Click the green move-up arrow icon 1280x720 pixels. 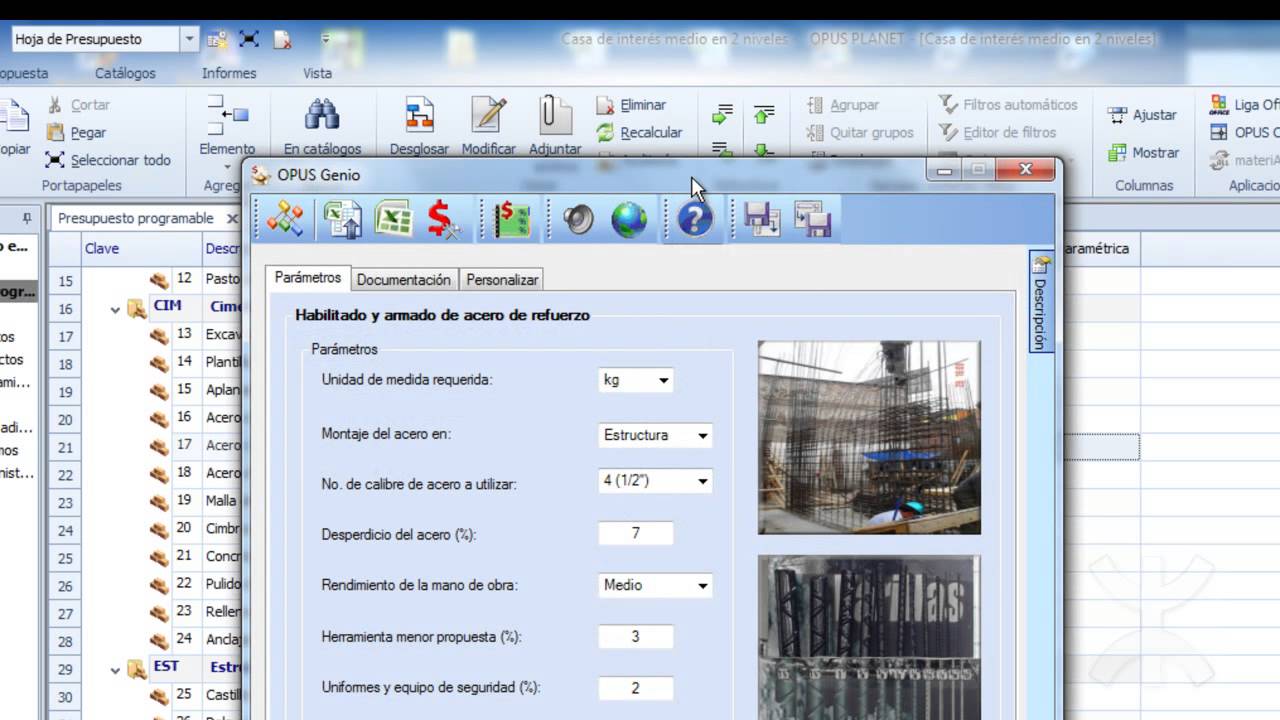click(x=763, y=115)
